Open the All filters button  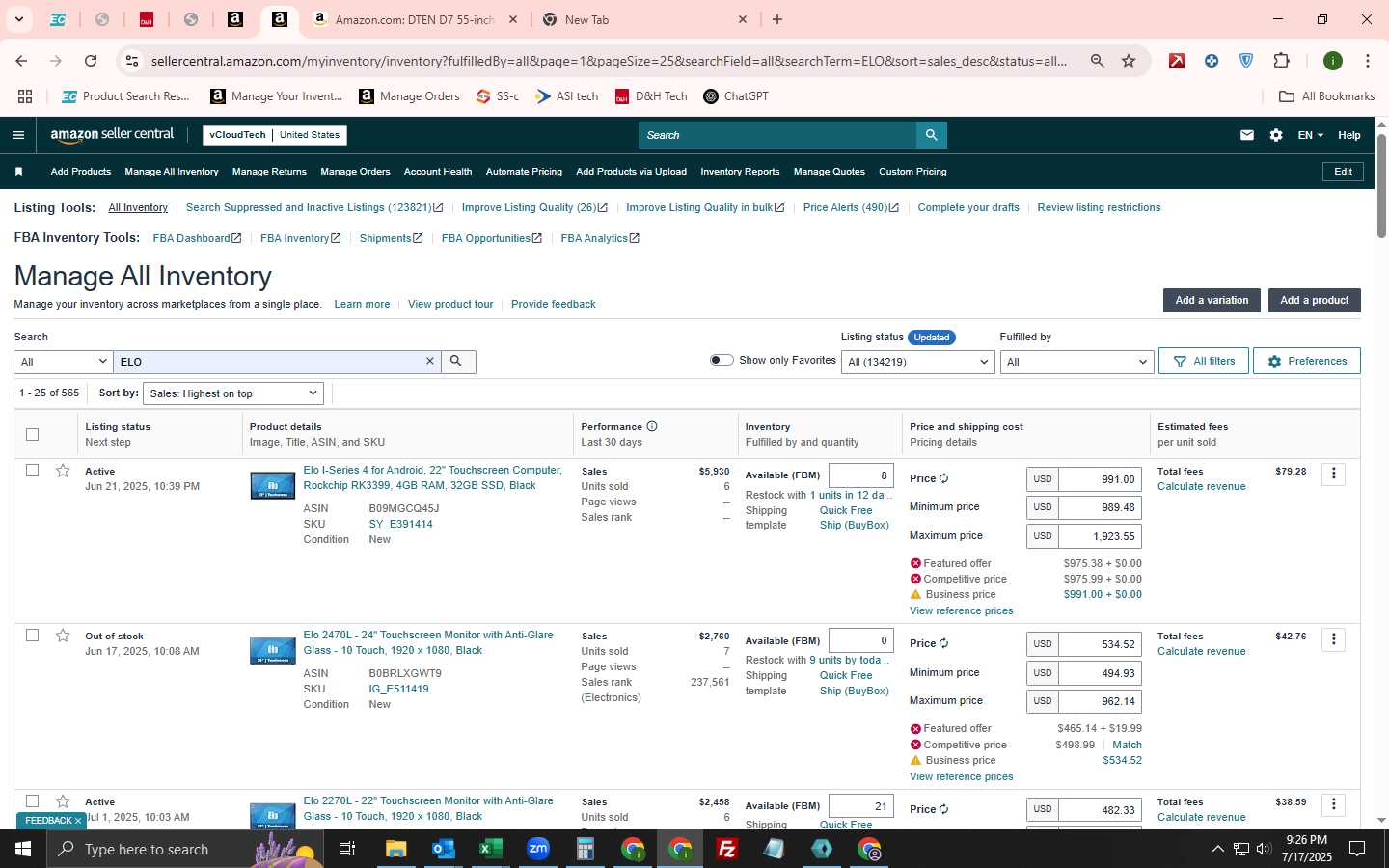pos(1204,361)
